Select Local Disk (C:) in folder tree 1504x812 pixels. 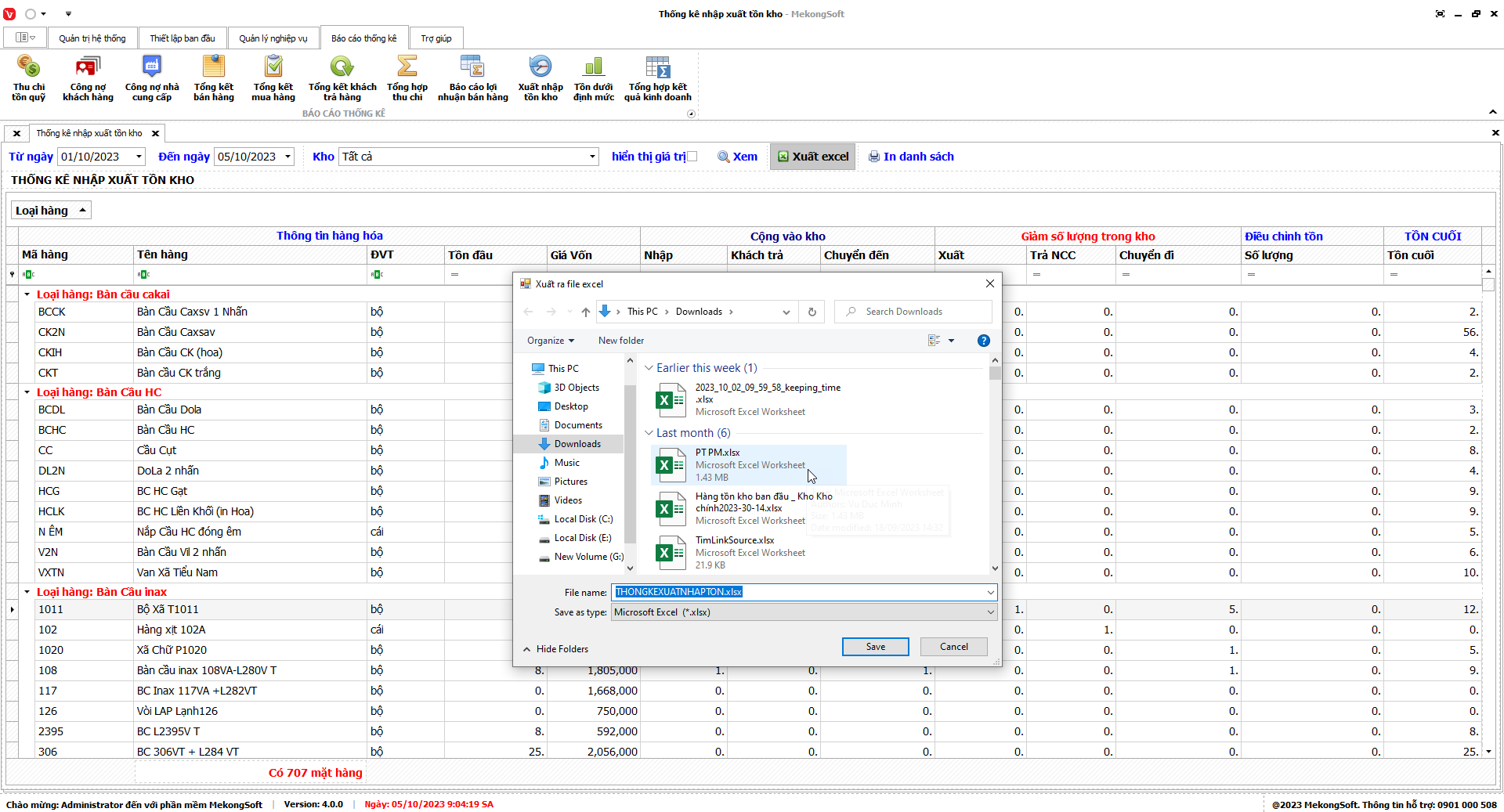tap(583, 519)
